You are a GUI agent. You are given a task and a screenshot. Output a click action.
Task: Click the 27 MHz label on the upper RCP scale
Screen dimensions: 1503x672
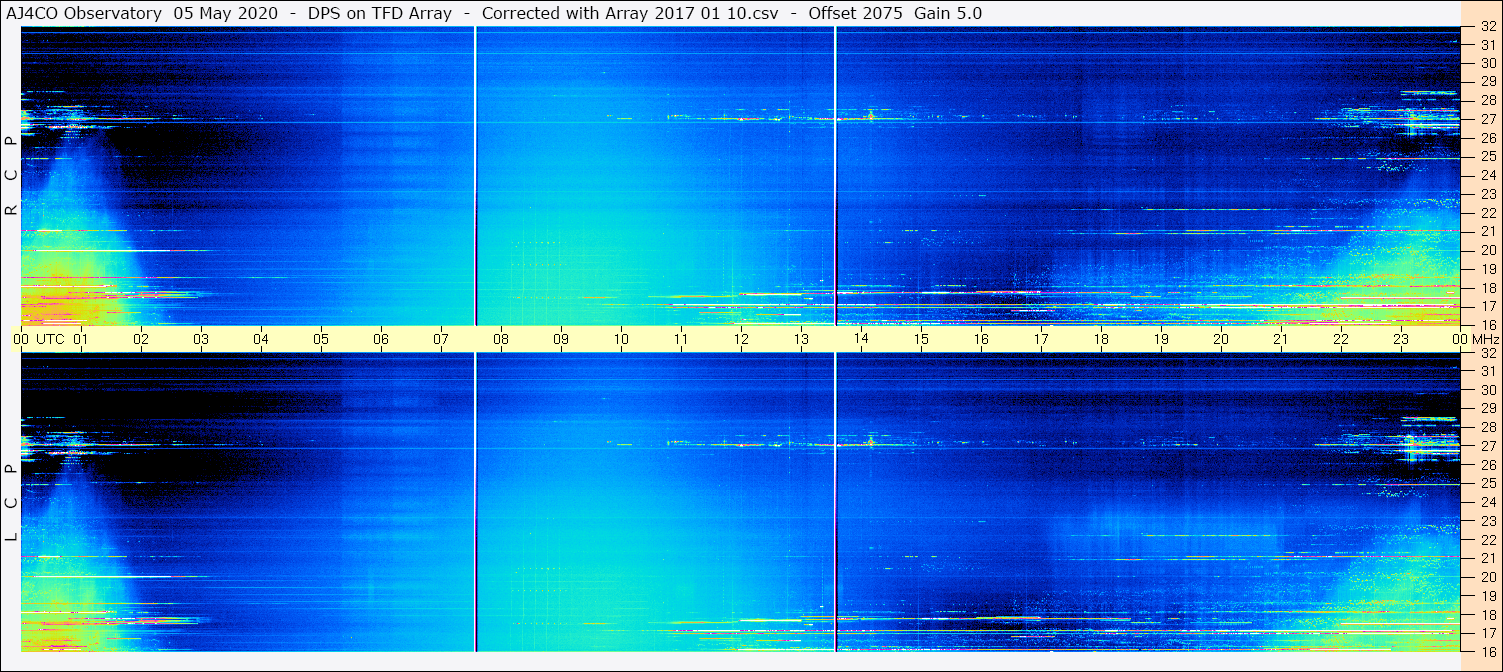[1487, 118]
